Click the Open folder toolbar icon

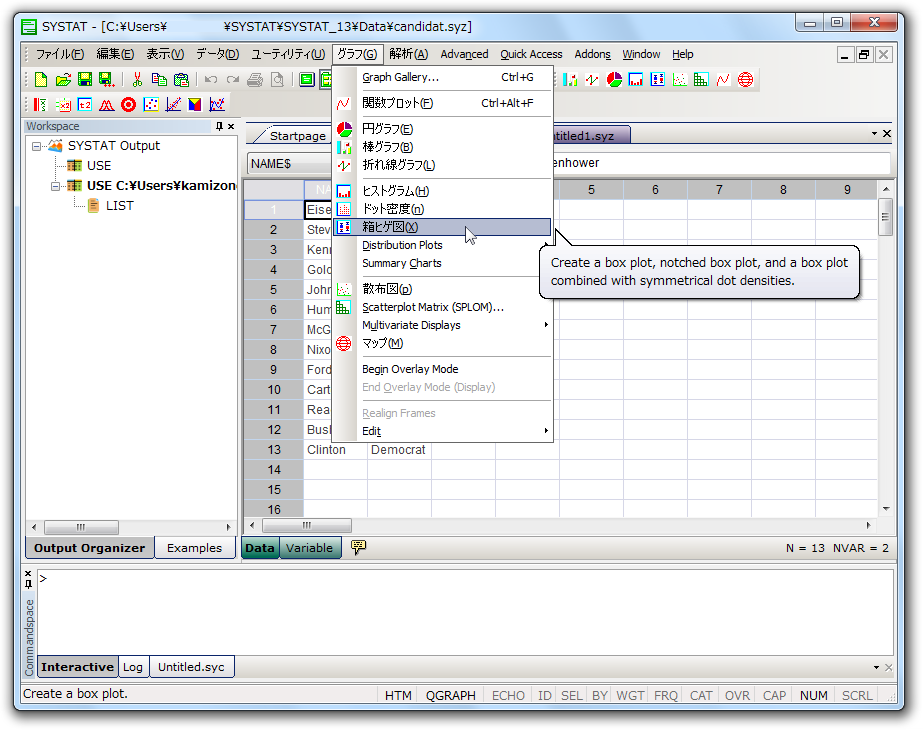click(x=63, y=79)
